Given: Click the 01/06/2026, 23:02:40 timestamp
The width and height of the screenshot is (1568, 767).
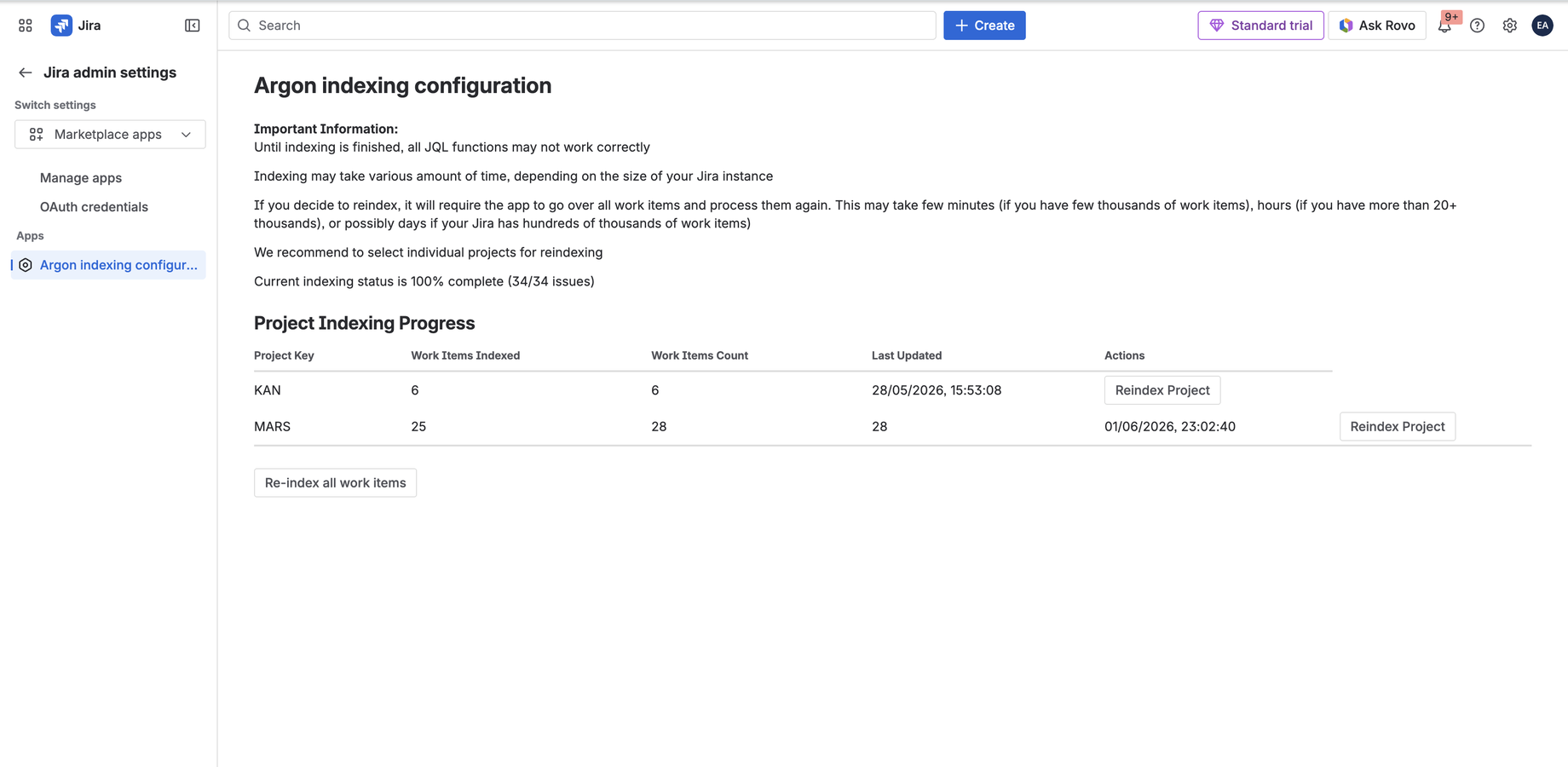Looking at the screenshot, I should (1170, 427).
